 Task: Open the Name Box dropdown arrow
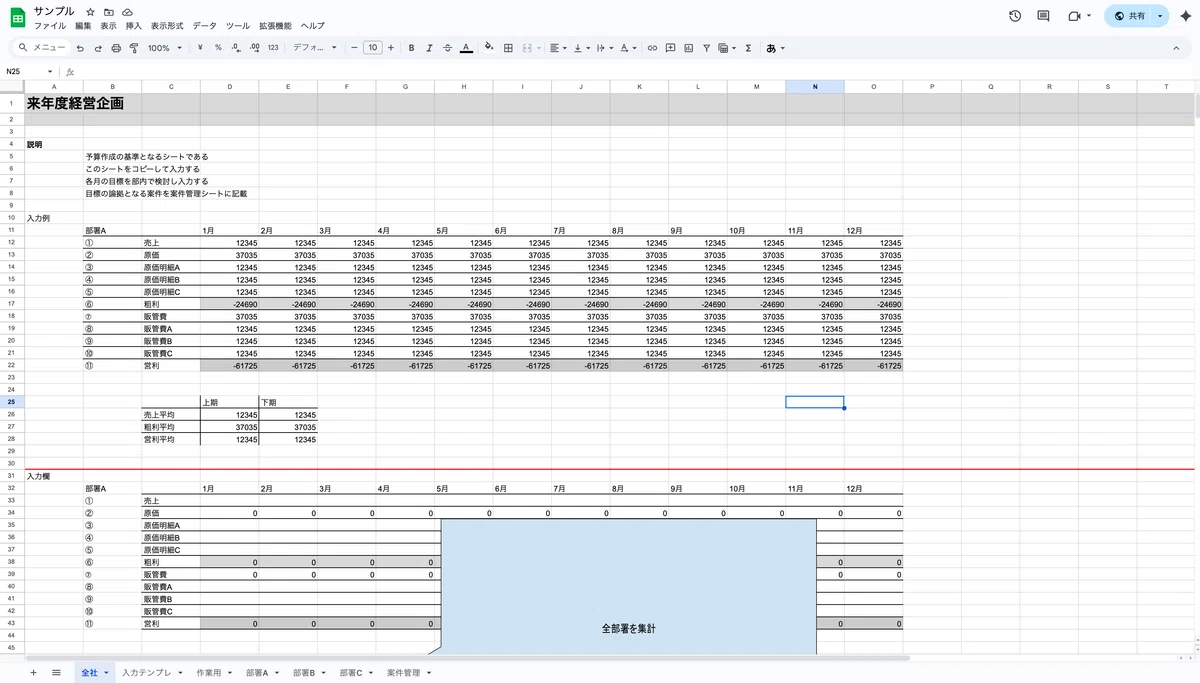pos(50,72)
